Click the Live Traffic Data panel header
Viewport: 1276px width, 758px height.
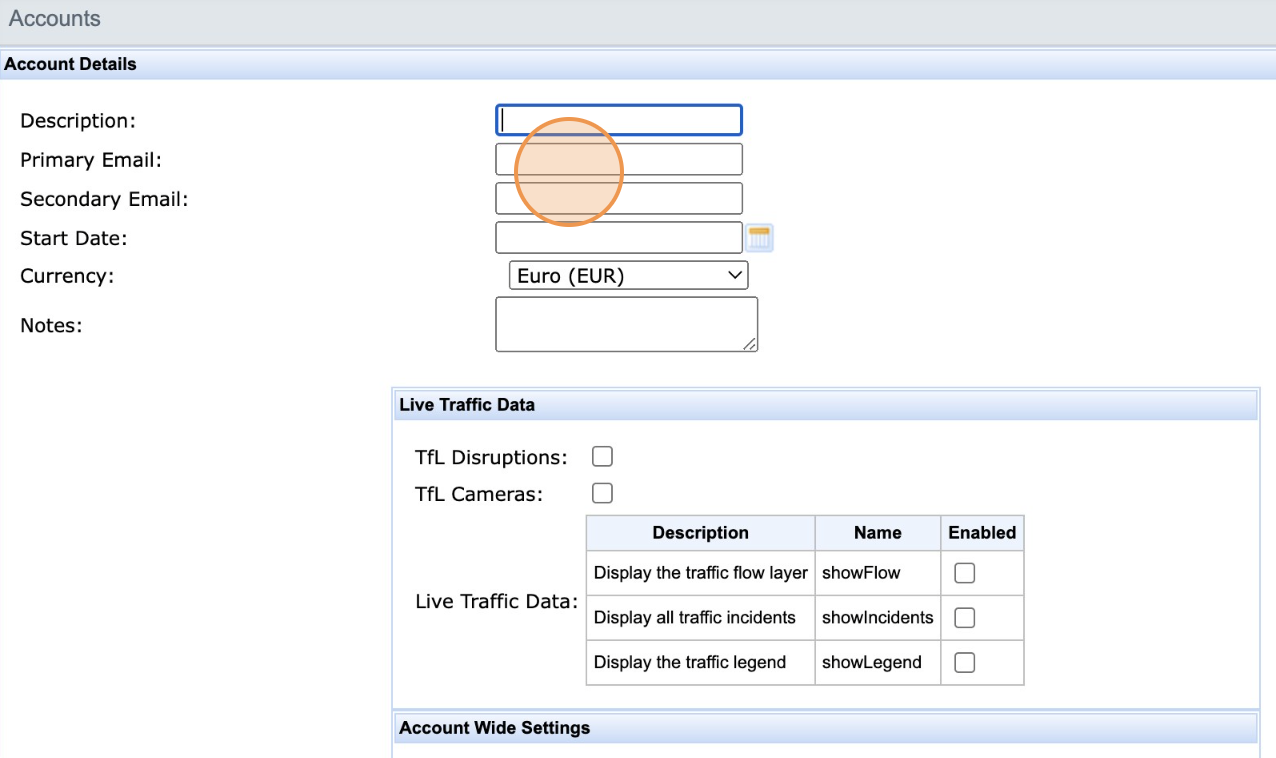tap(467, 405)
